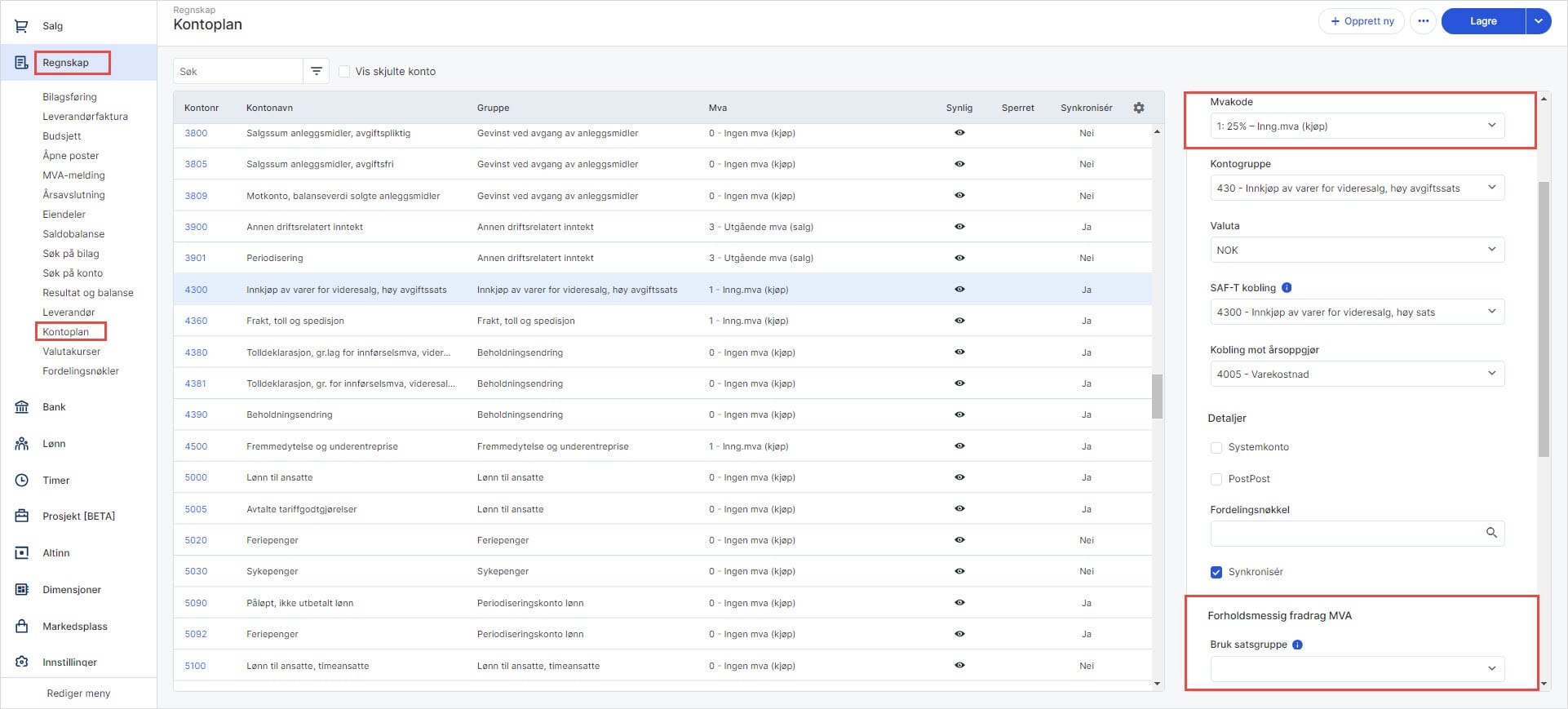
Task: Click the Opprett ny button
Action: pos(1361,21)
